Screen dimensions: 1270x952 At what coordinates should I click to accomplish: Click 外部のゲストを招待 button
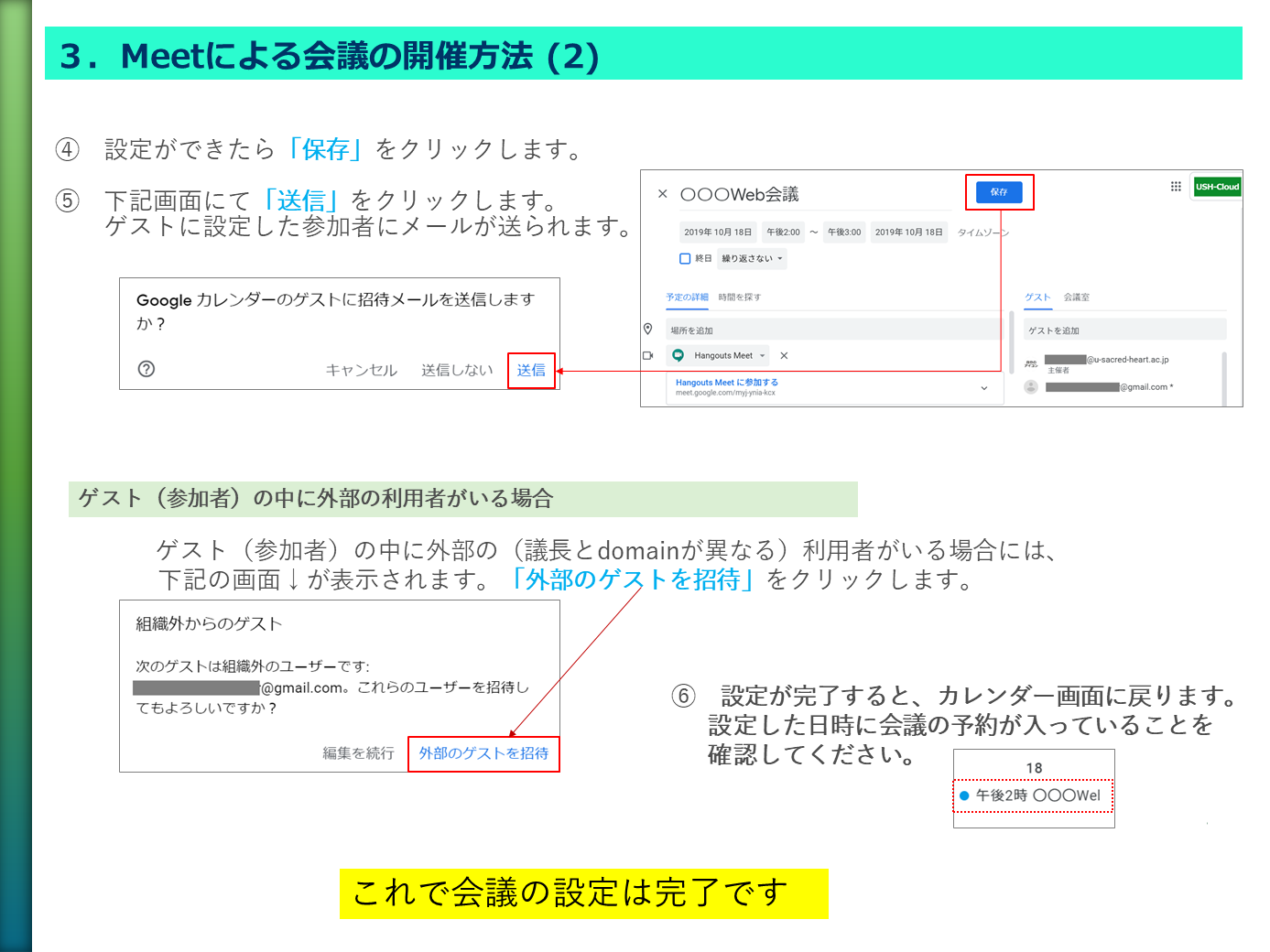click(x=483, y=753)
